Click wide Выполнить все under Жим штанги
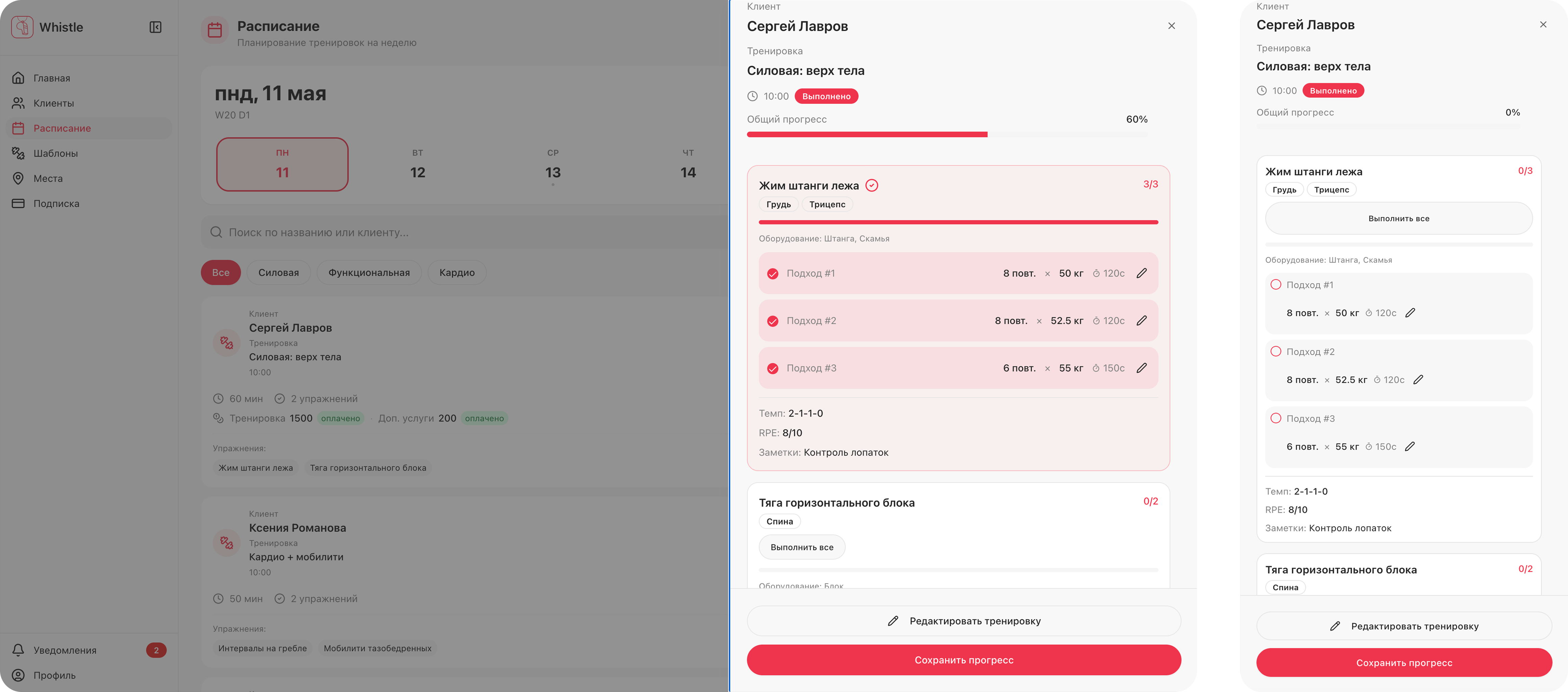The width and height of the screenshot is (1568, 692). 1399,219
